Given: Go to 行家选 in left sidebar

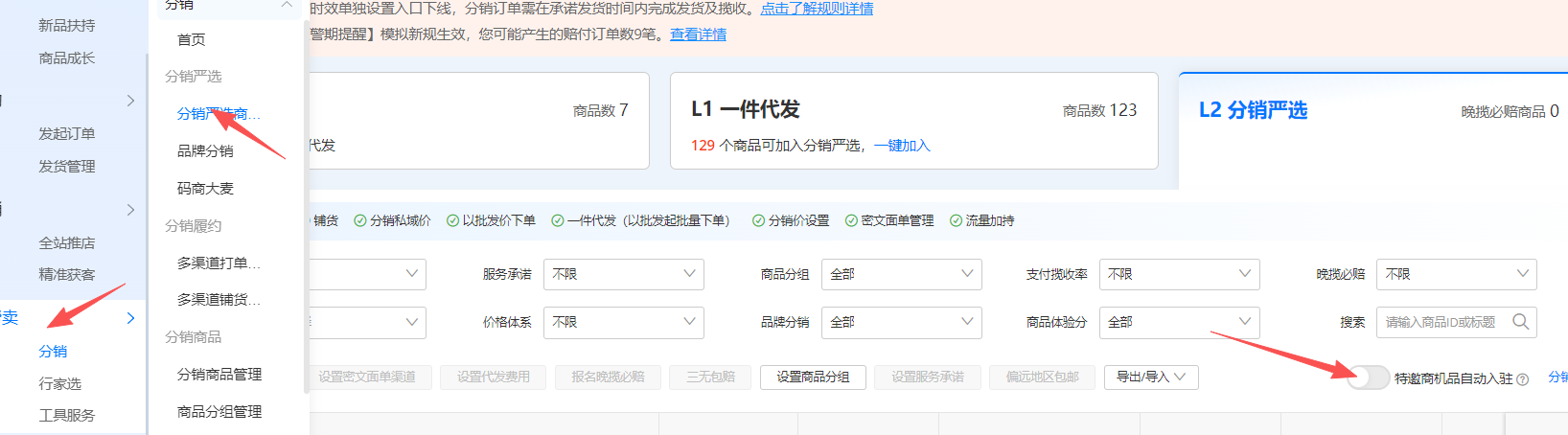Looking at the screenshot, I should click(59, 384).
